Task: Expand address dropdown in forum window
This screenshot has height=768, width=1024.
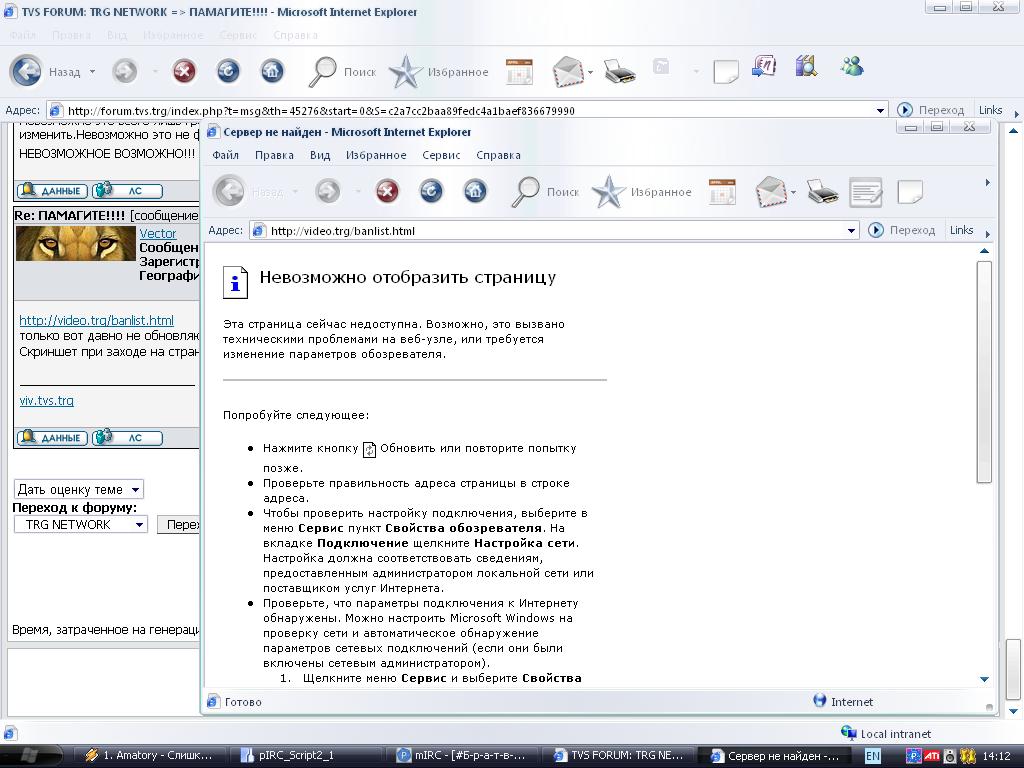Action: (880, 110)
